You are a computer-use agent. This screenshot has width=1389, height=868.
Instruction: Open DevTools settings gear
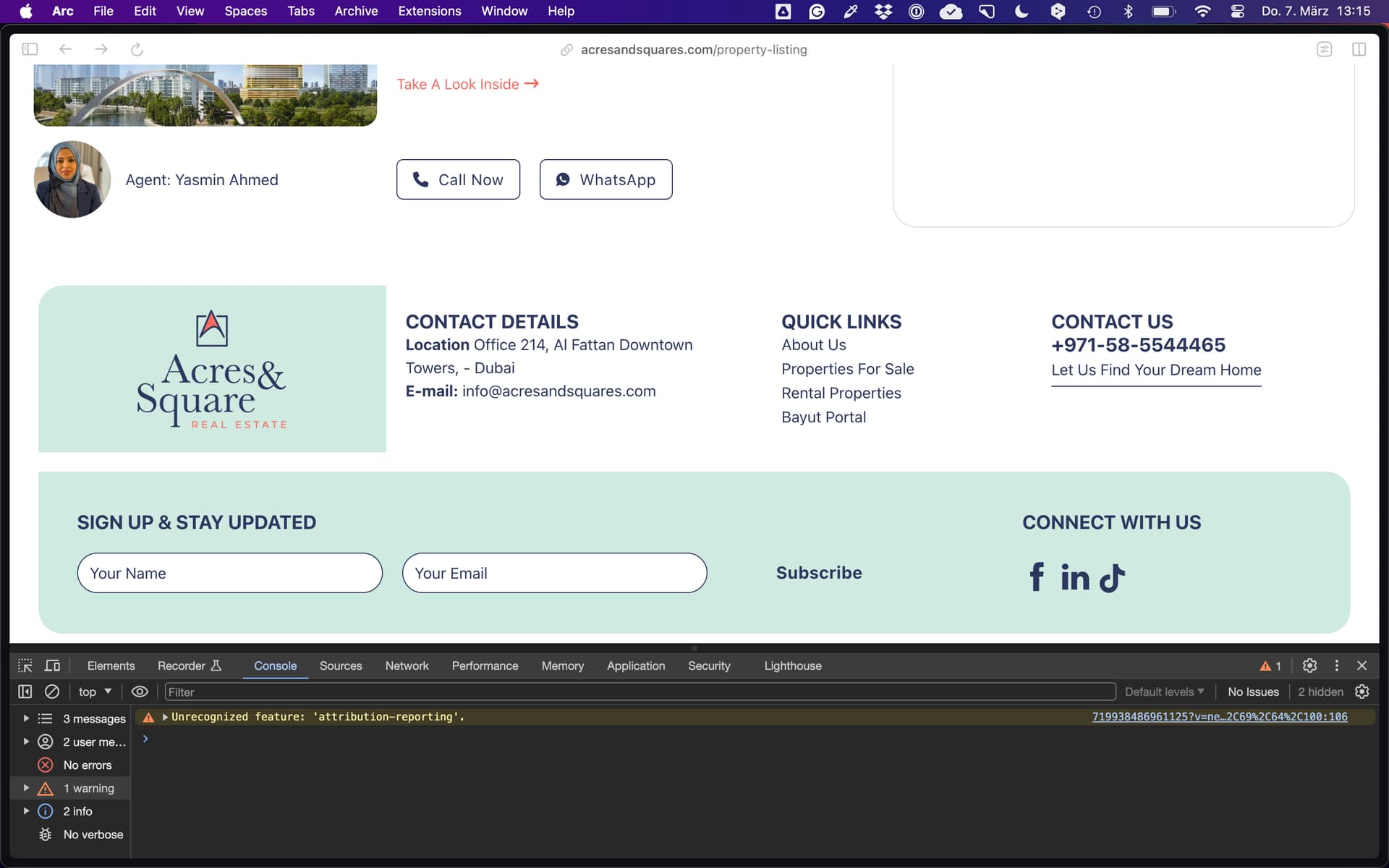pos(1309,665)
